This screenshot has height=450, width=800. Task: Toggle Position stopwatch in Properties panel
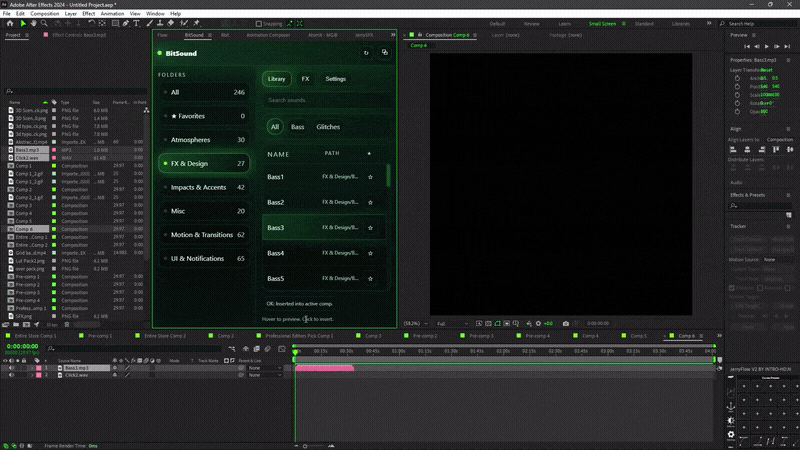coord(737,87)
